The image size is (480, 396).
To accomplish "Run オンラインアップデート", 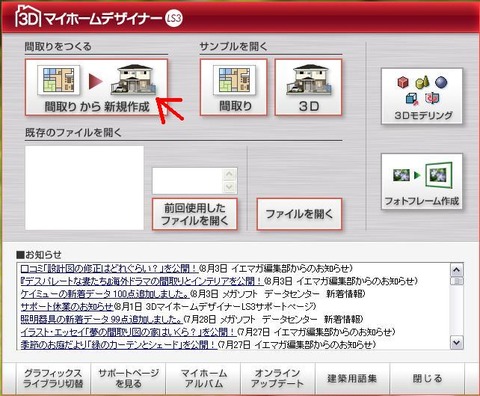I will [x=278, y=378].
